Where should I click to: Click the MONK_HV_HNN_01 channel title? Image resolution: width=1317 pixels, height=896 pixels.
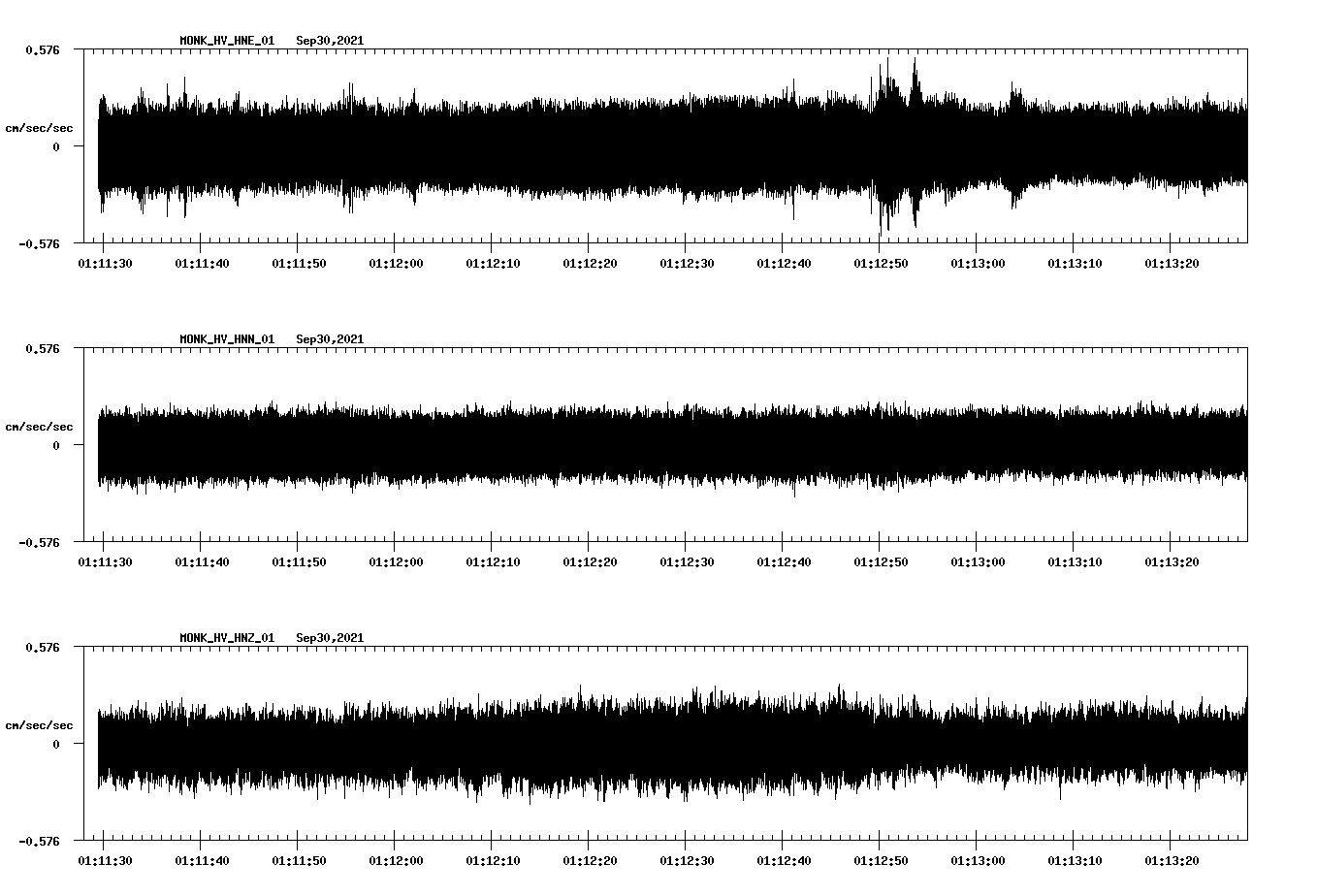point(227,339)
